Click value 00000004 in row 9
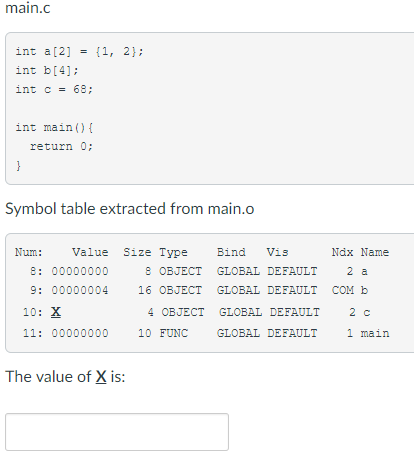414x461 pixels. 80,290
